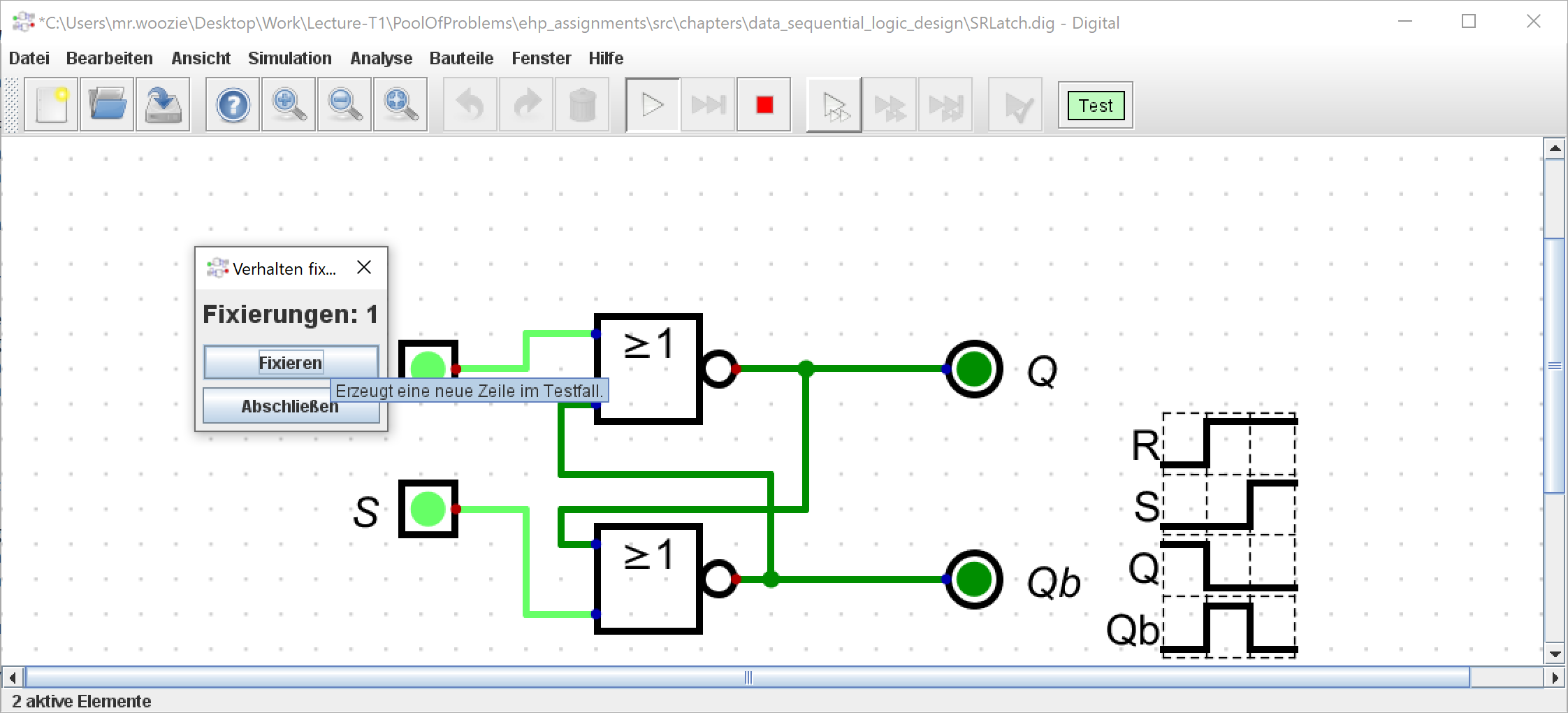
Task: Click the horizontal scrollbar thumb
Action: (748, 677)
